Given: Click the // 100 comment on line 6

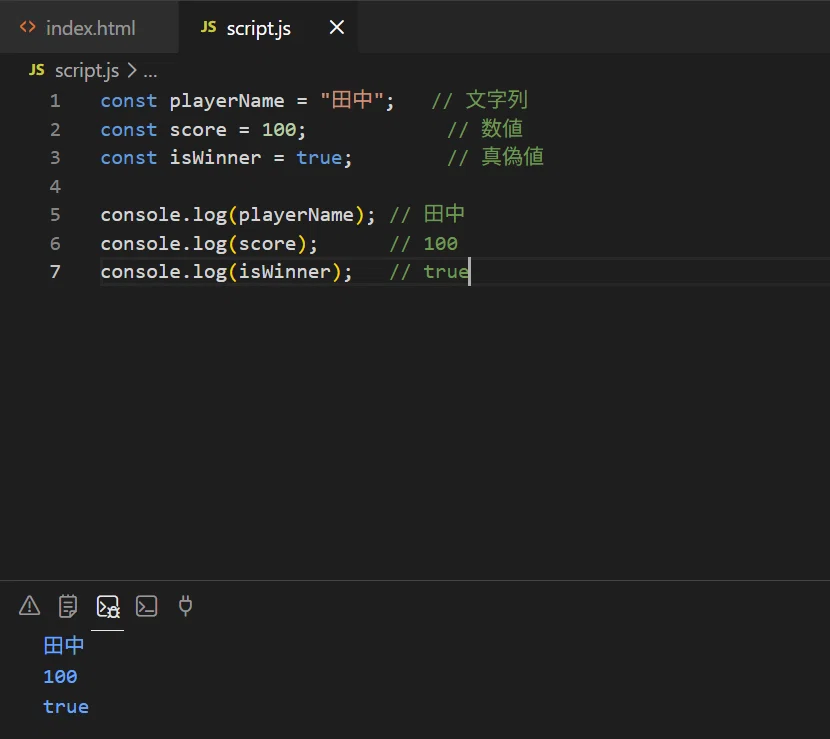Looking at the screenshot, I should point(423,244).
